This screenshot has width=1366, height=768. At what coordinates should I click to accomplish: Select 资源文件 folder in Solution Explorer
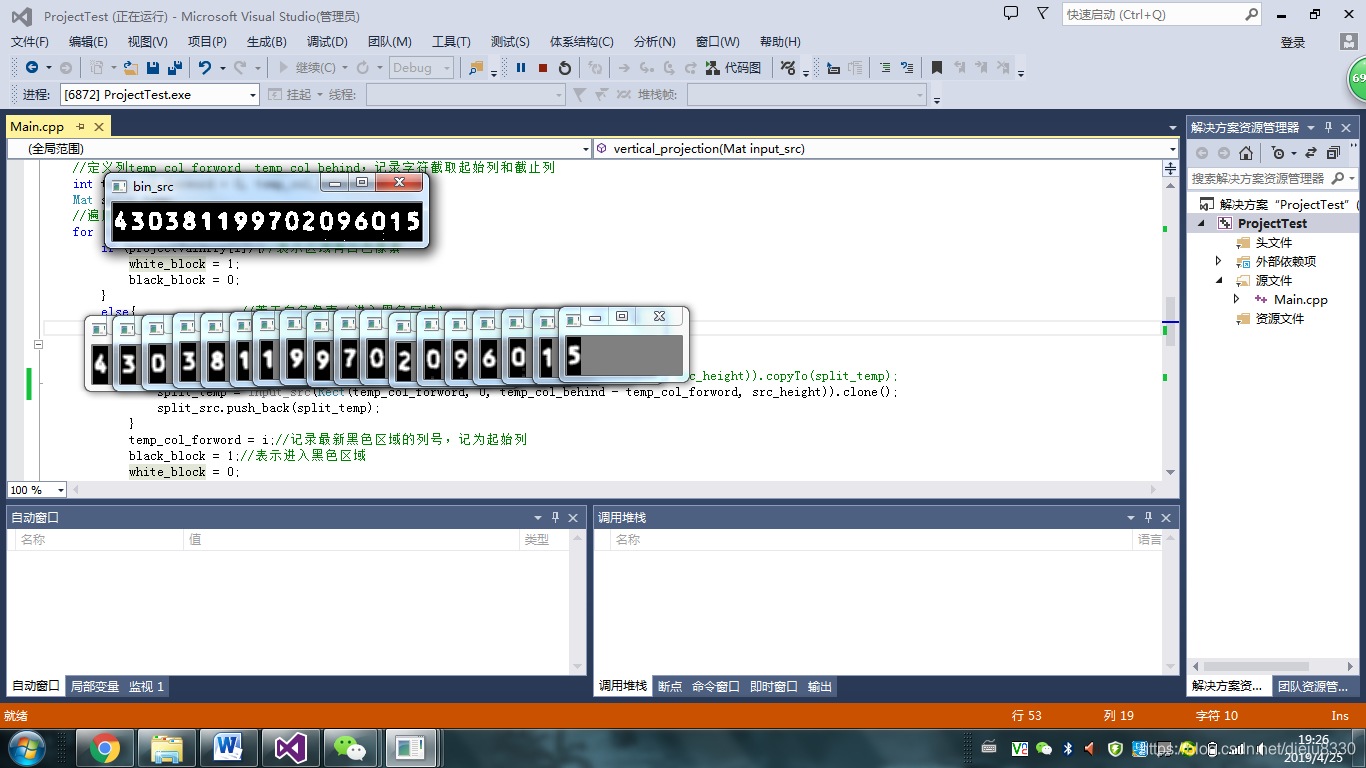pyautogui.click(x=1279, y=319)
